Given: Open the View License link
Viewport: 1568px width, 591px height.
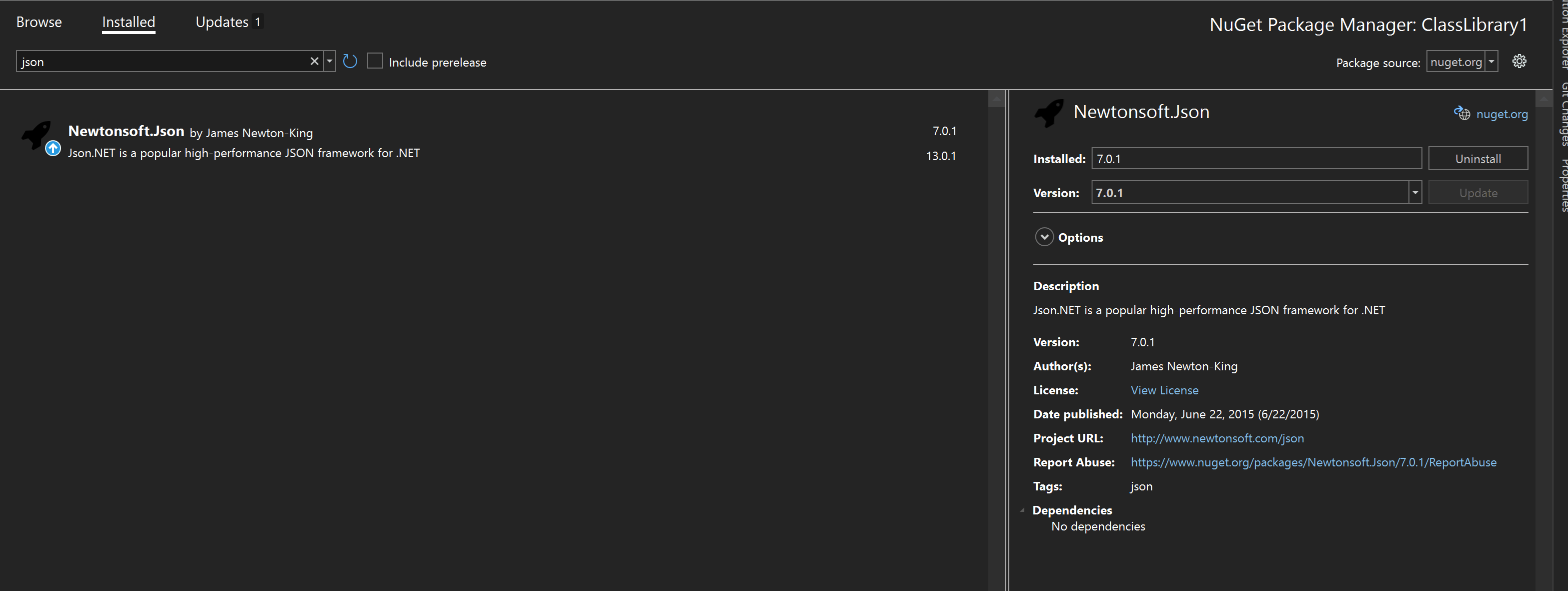Looking at the screenshot, I should coord(1164,390).
